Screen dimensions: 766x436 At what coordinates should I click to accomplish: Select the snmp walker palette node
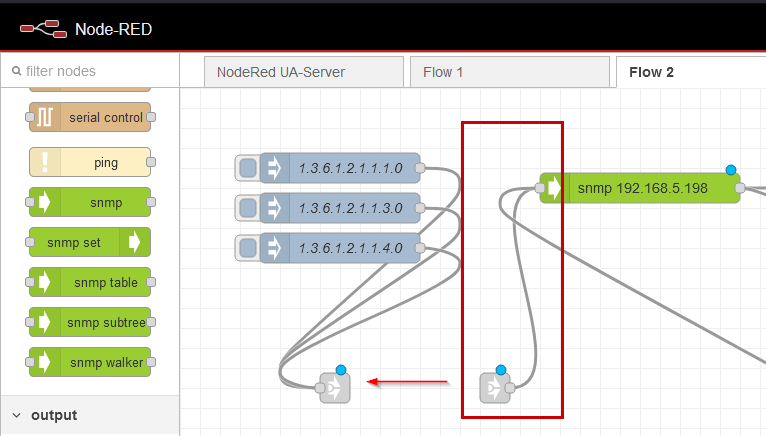click(90, 363)
